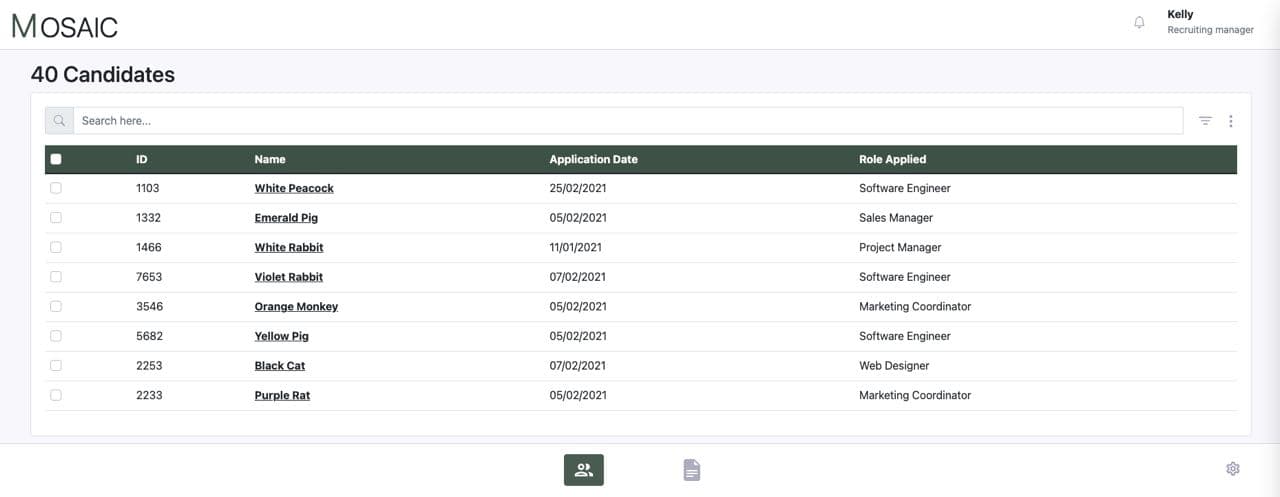Click Sales Manager role cell
This screenshot has width=1280, height=497.
pos(896,218)
